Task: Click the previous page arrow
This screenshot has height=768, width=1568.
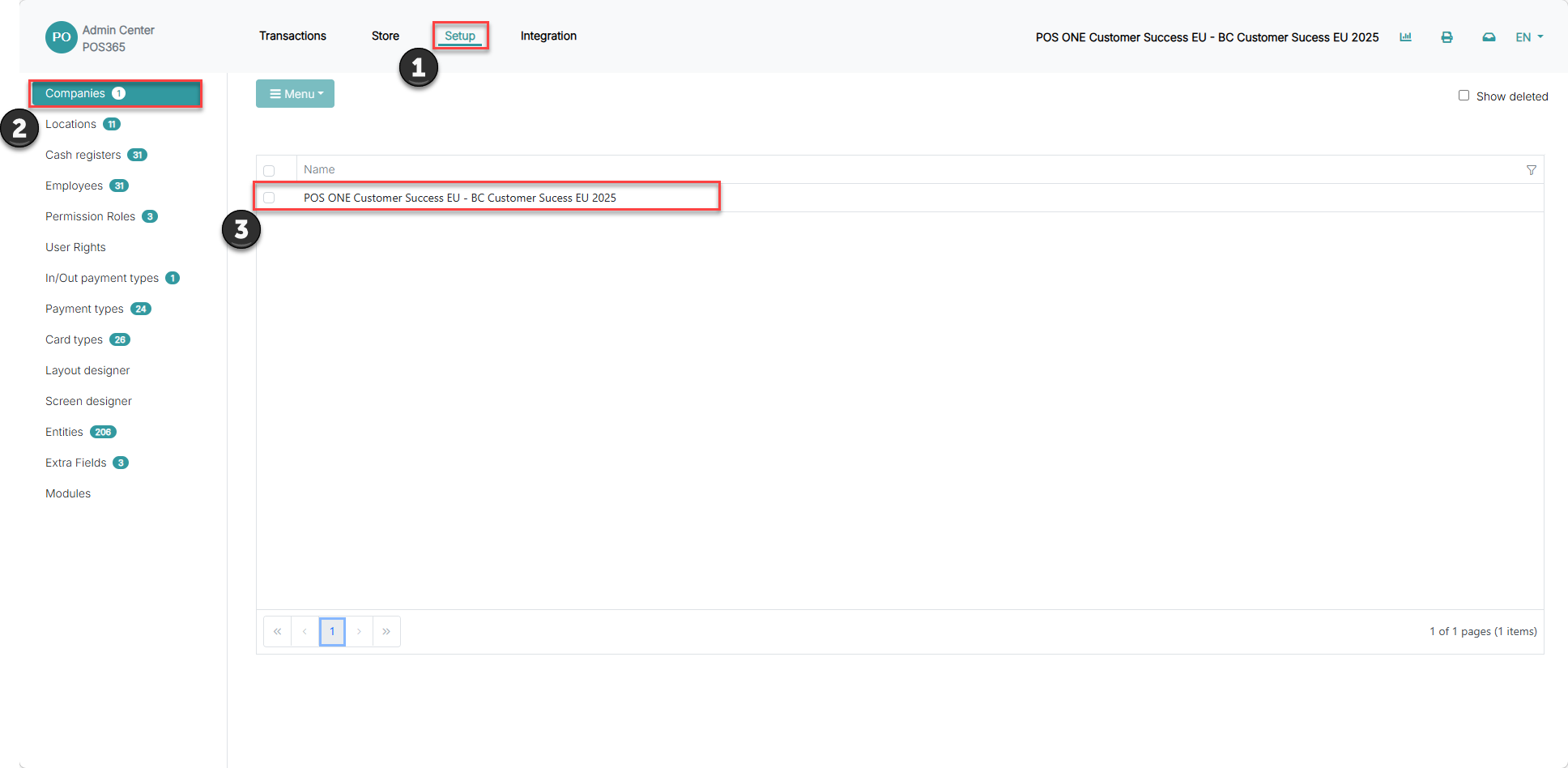Action: tap(305, 631)
